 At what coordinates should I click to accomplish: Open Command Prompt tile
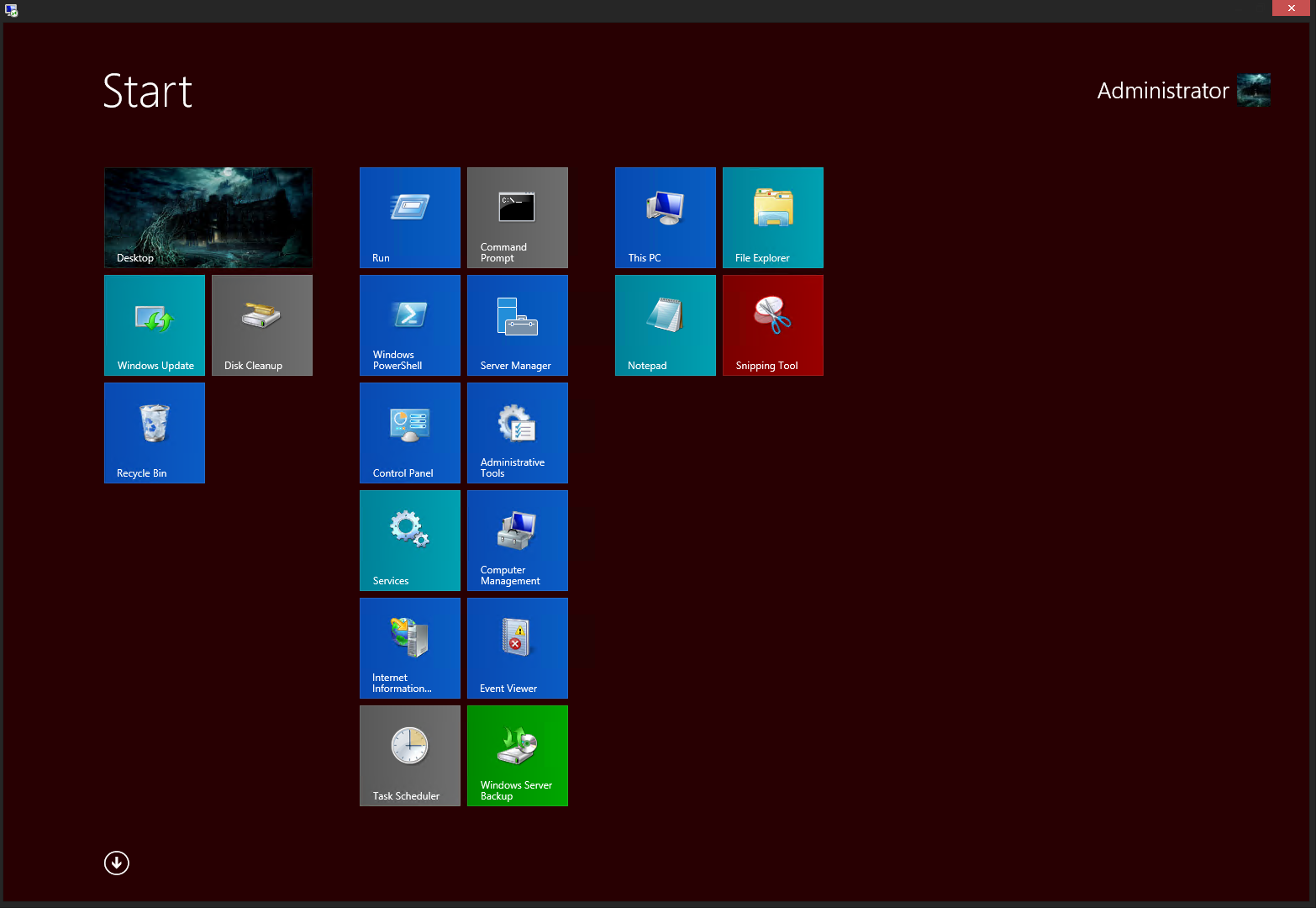[x=518, y=218]
